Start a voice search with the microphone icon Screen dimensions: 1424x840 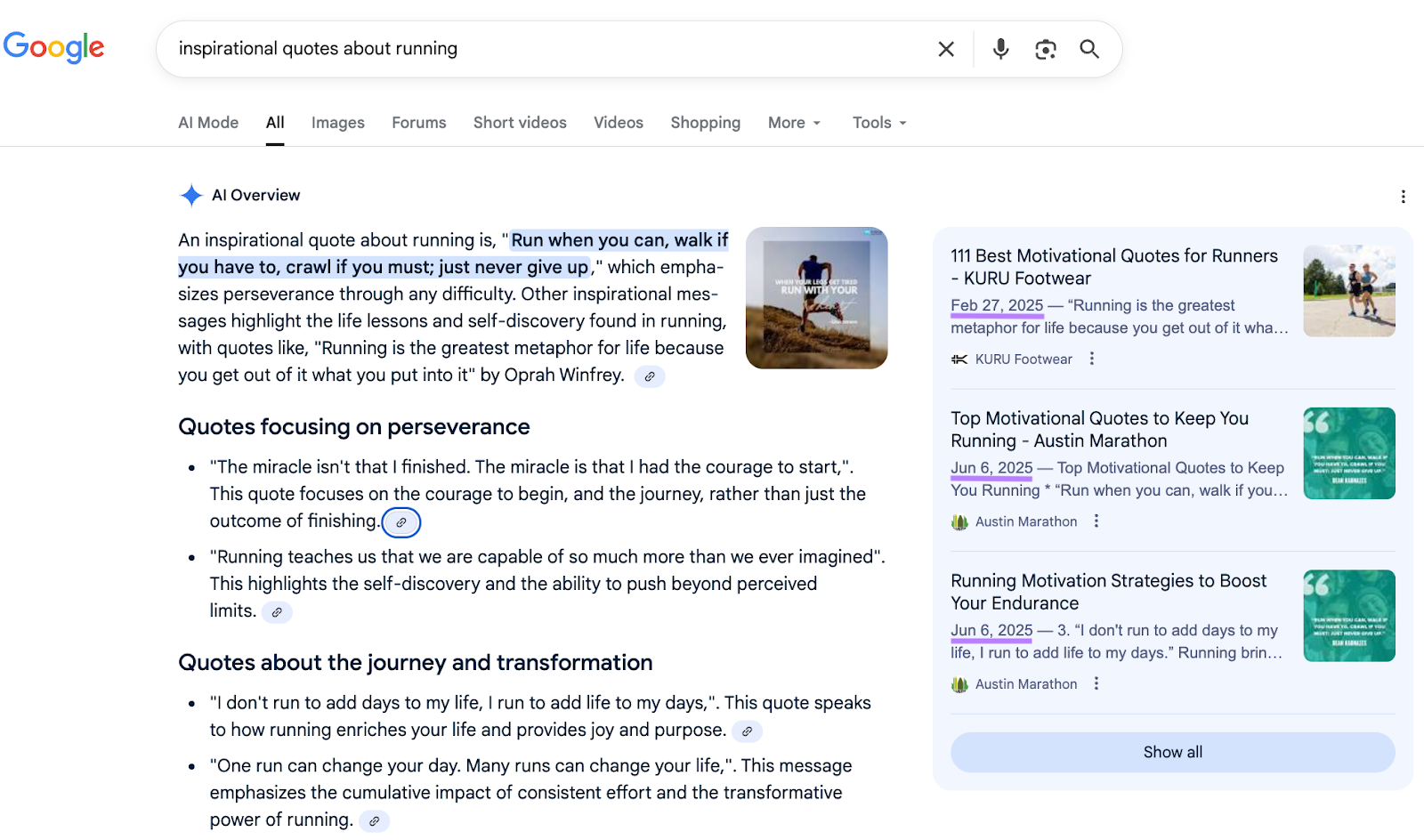[x=999, y=49]
